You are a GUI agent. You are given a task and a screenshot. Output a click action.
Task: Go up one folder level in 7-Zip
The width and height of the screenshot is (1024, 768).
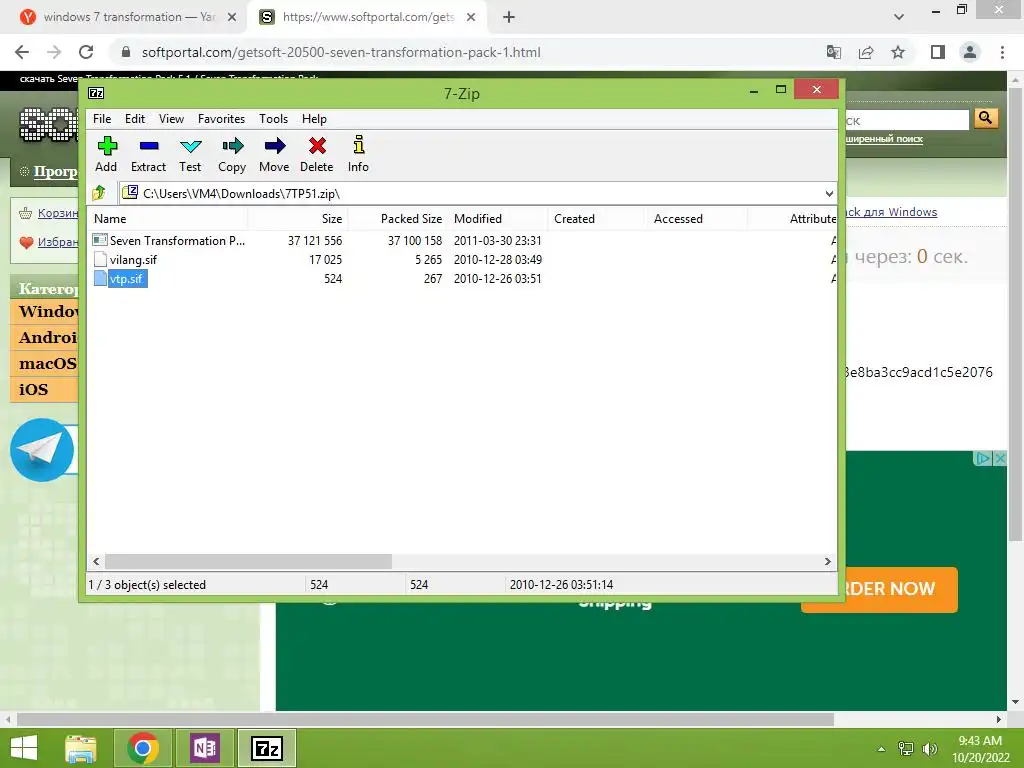(x=99, y=193)
